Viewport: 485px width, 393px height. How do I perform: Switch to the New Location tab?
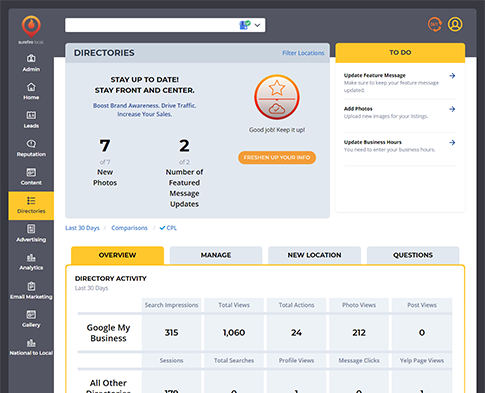(314, 255)
